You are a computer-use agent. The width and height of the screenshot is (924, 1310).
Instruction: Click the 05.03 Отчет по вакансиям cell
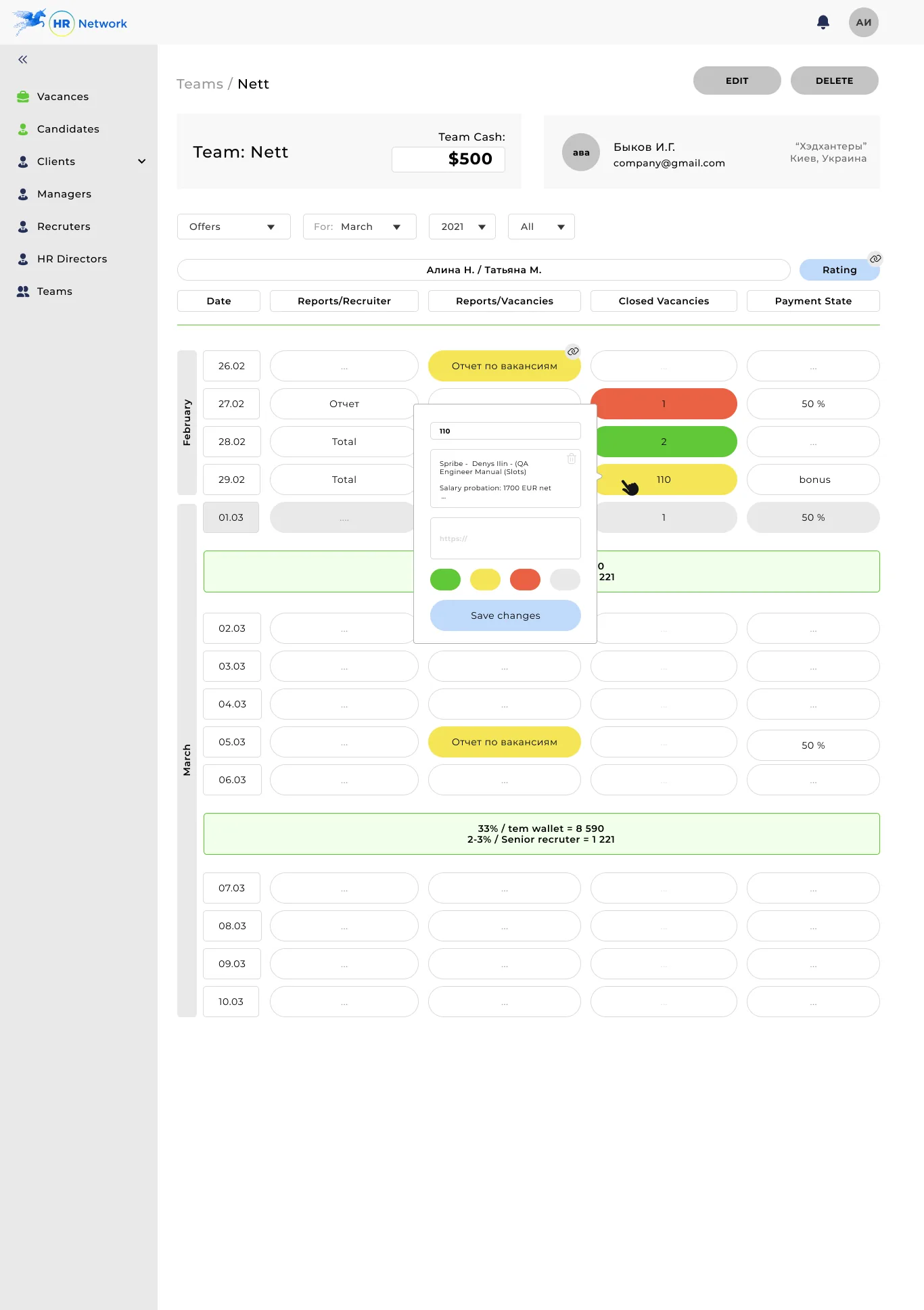pos(505,742)
